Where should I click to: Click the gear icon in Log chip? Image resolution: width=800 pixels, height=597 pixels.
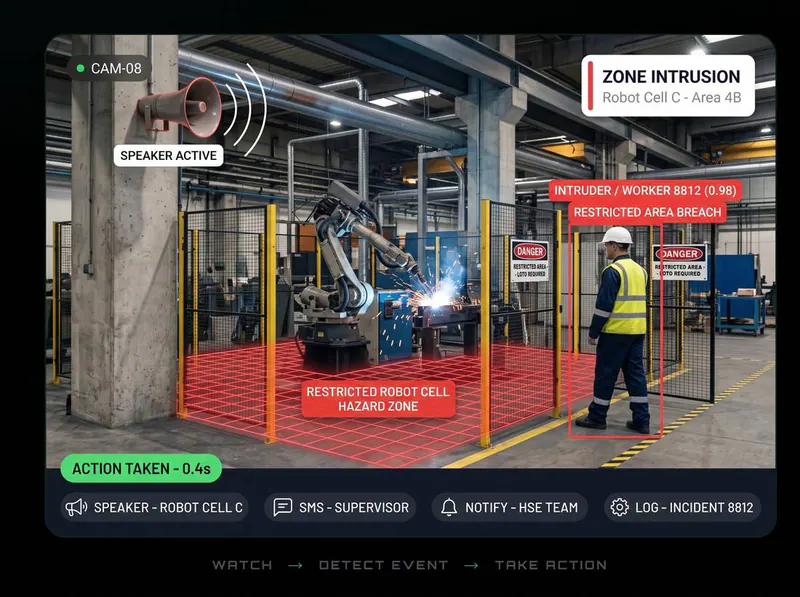[619, 507]
